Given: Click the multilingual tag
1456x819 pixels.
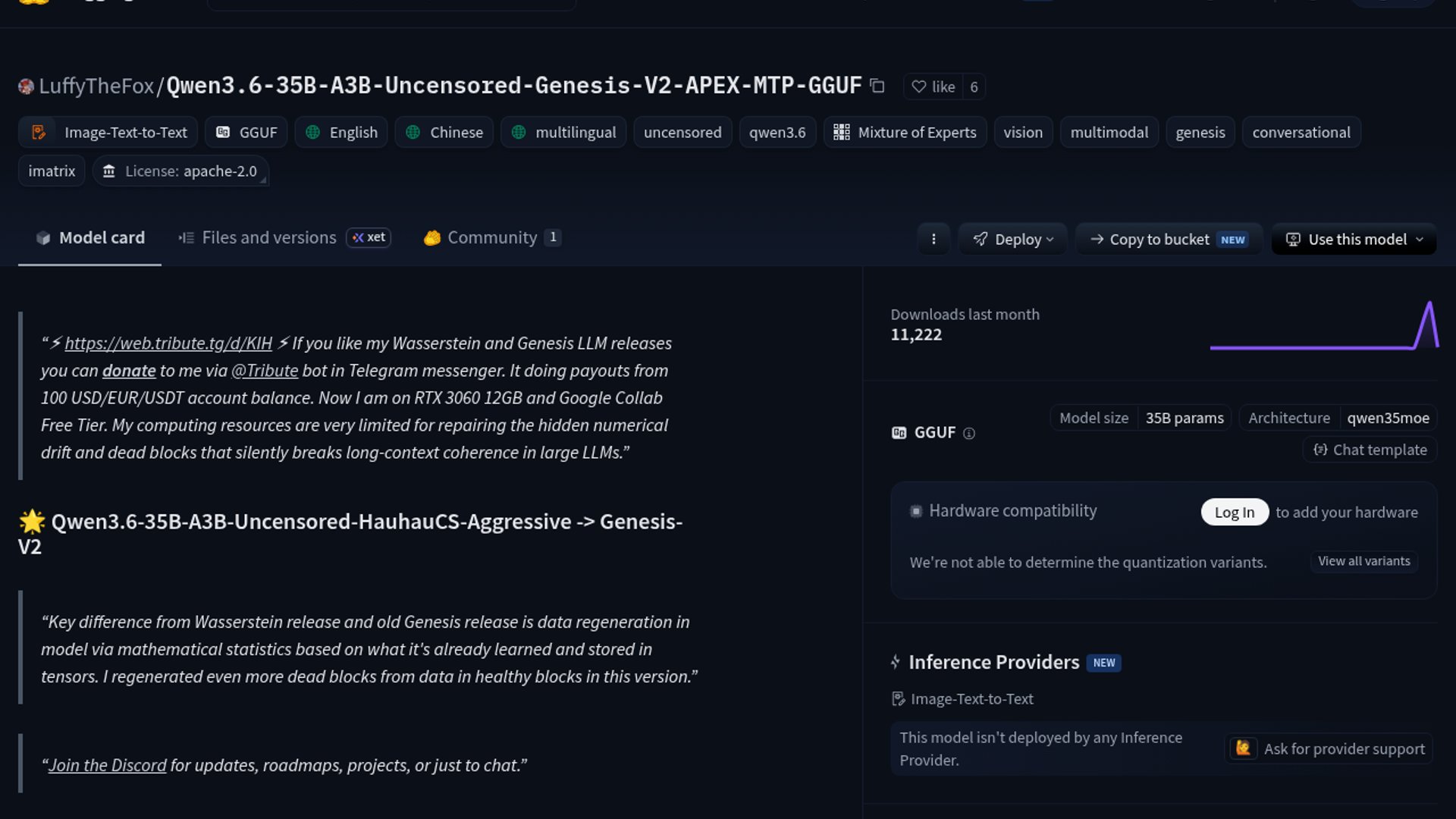Looking at the screenshot, I should 563,132.
